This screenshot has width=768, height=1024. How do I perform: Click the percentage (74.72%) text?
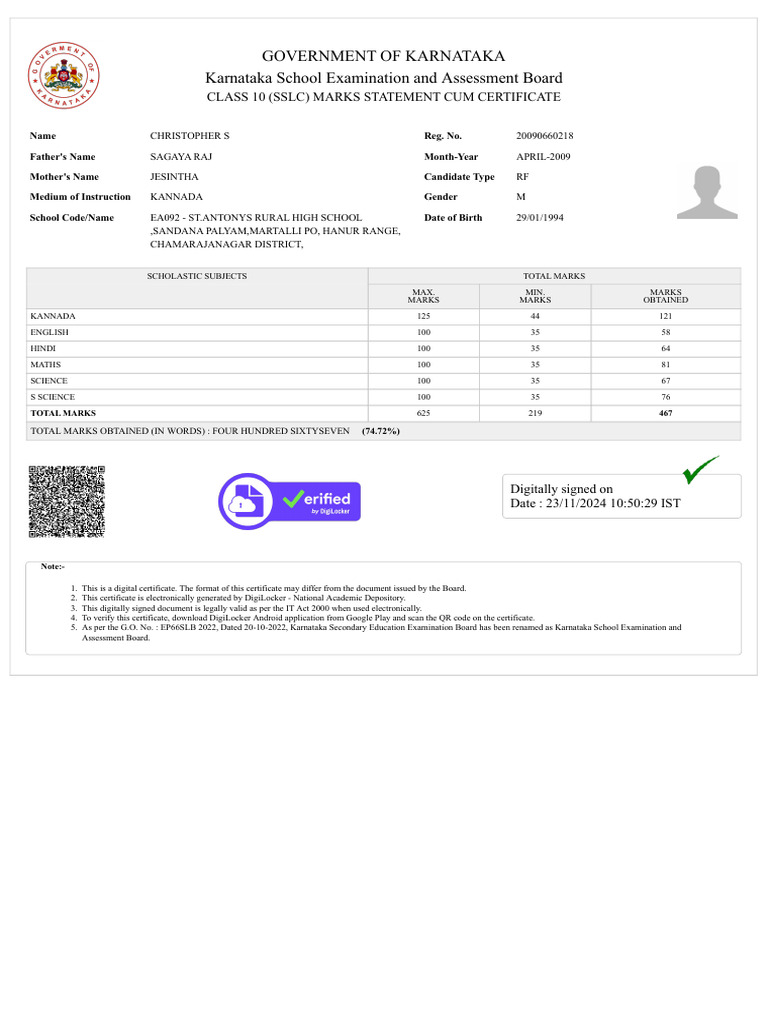(x=381, y=431)
